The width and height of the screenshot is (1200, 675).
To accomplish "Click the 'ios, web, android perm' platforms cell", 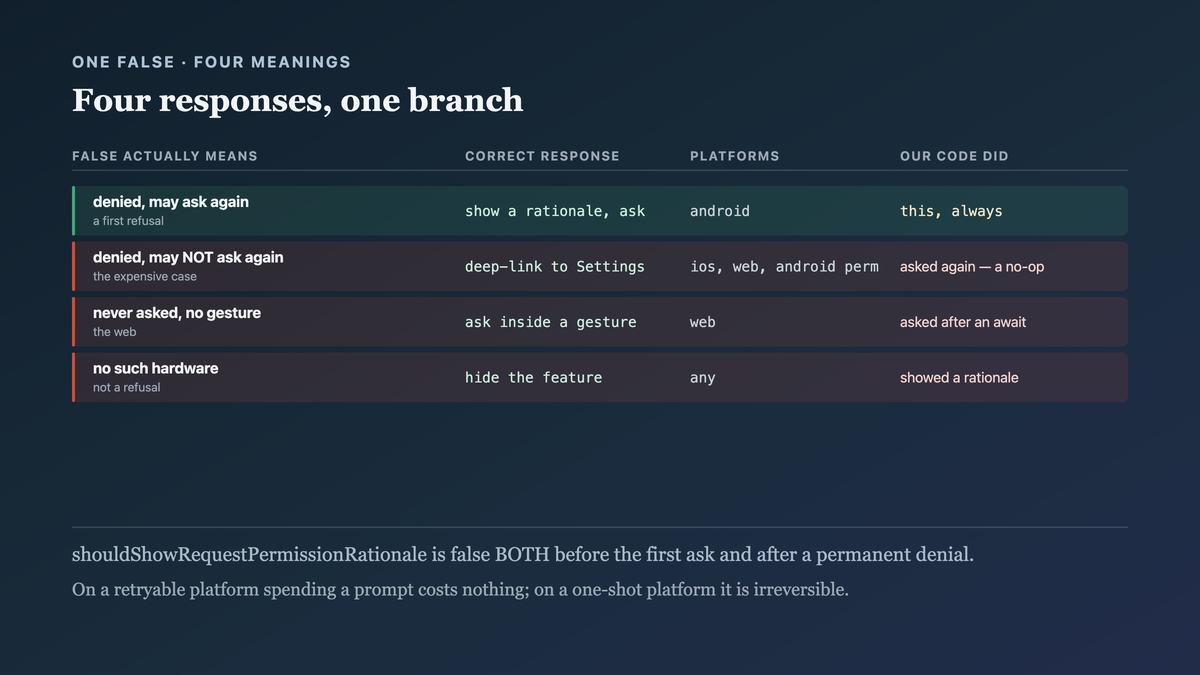I will (785, 267).
